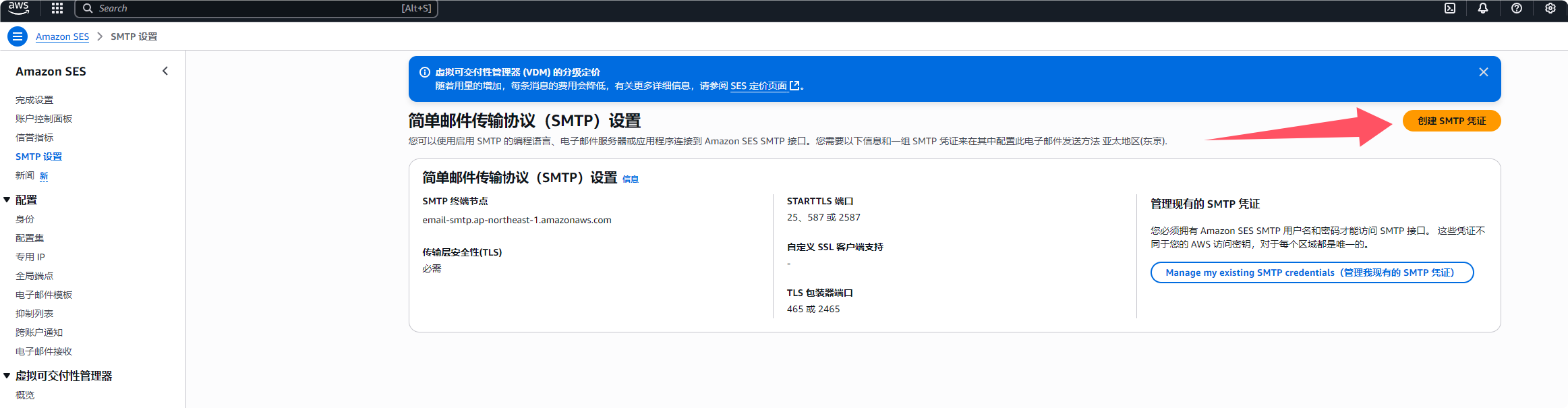This screenshot has width=1568, height=408.
Task: Open 电子邮件接收 in sidebar
Action: pyautogui.click(x=44, y=351)
